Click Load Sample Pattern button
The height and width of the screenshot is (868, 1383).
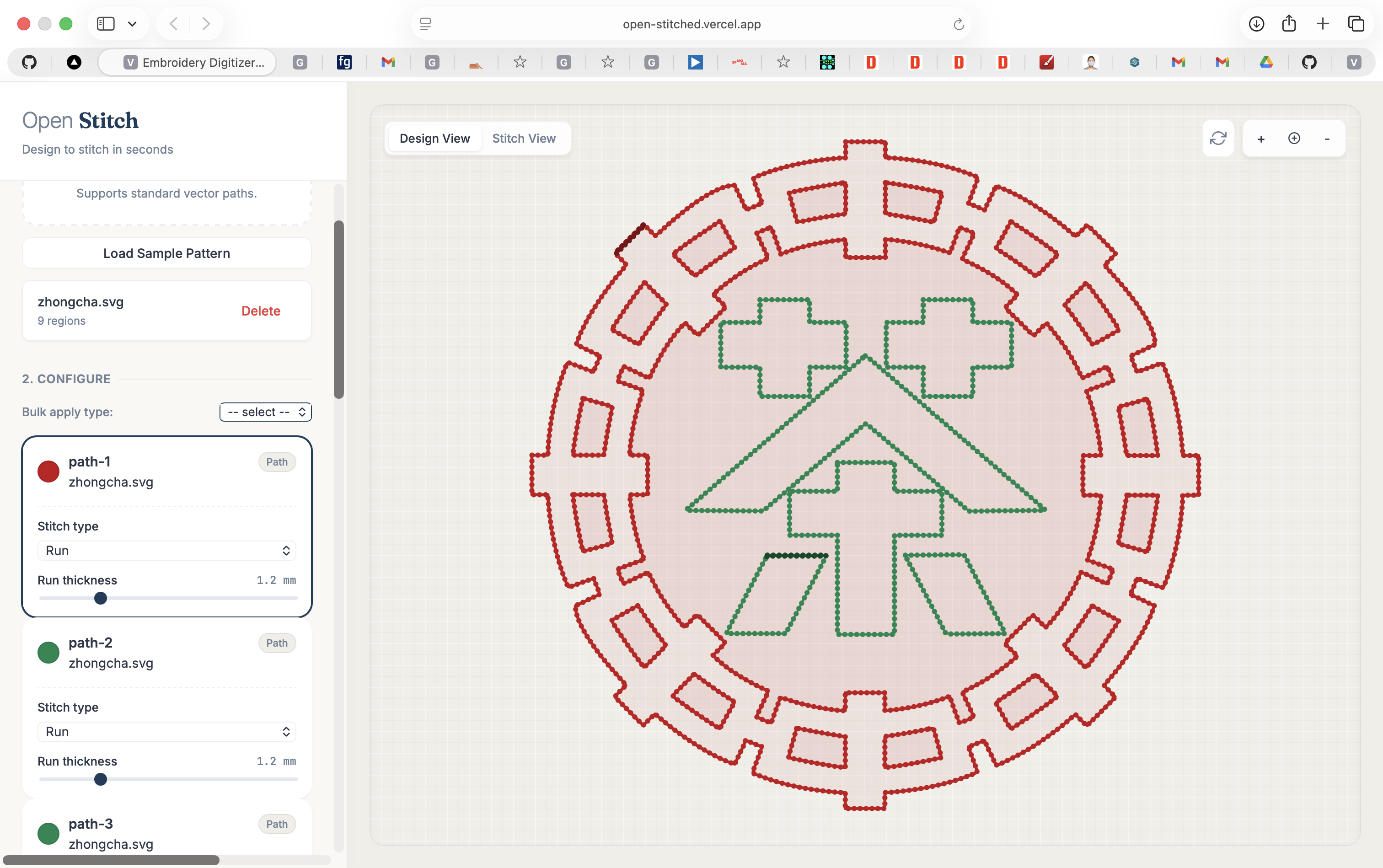[166, 253]
